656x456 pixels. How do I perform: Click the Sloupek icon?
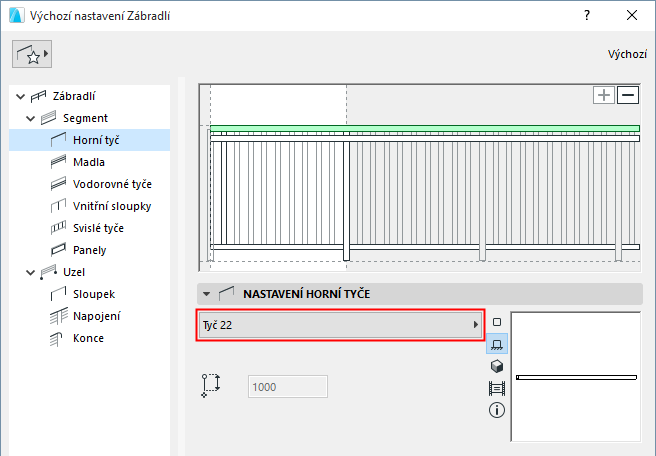(58, 294)
